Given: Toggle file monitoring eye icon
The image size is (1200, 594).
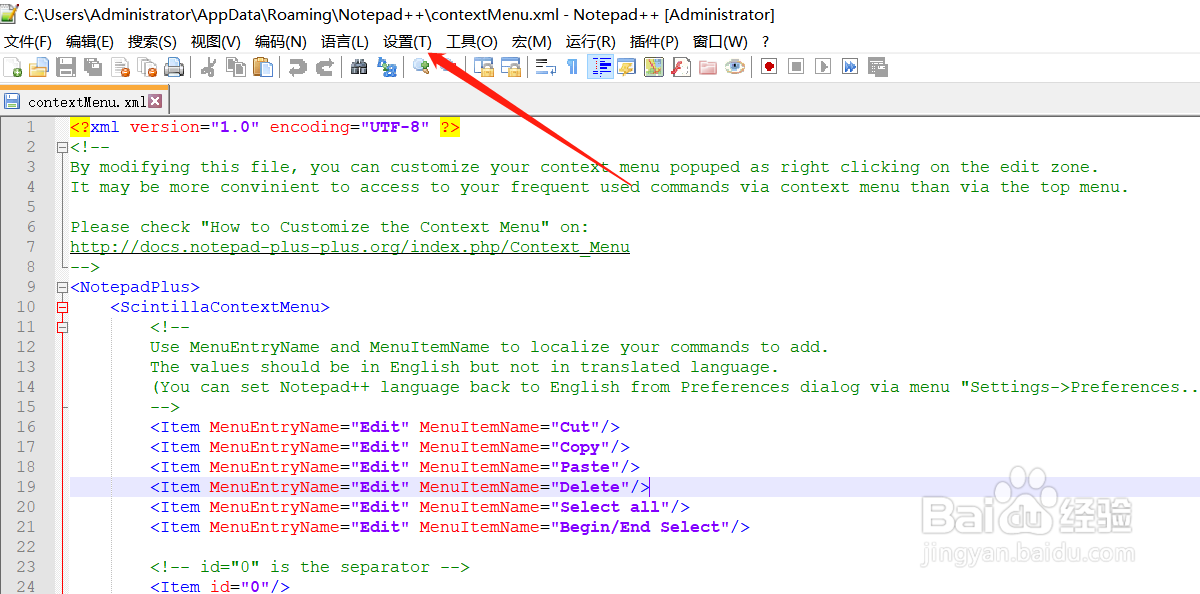Looking at the screenshot, I should click(x=735, y=67).
